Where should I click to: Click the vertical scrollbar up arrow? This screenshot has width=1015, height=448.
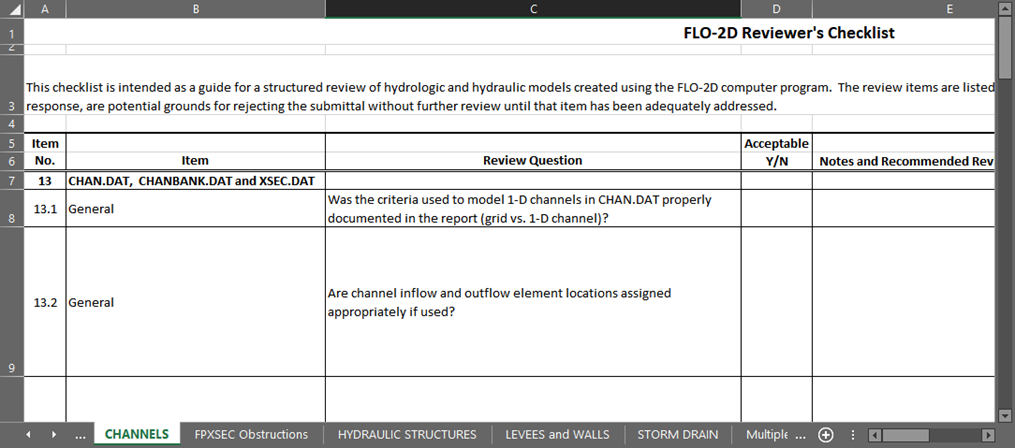(x=1005, y=8)
